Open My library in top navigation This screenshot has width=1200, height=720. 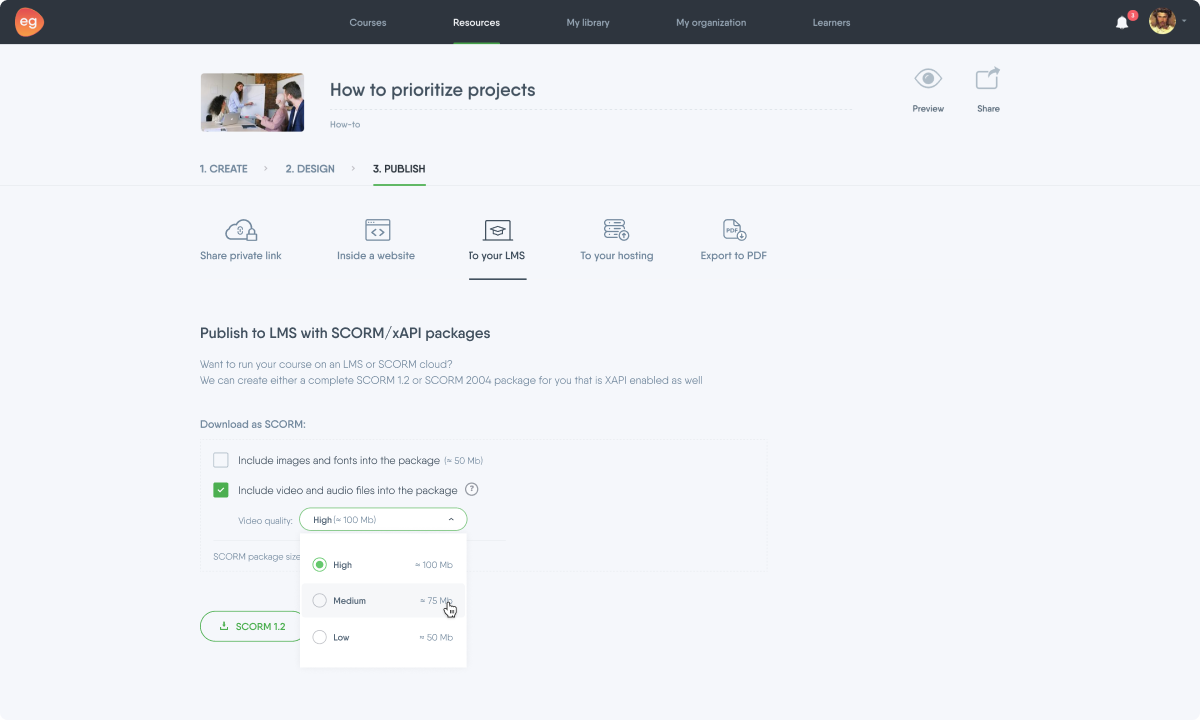coord(588,23)
